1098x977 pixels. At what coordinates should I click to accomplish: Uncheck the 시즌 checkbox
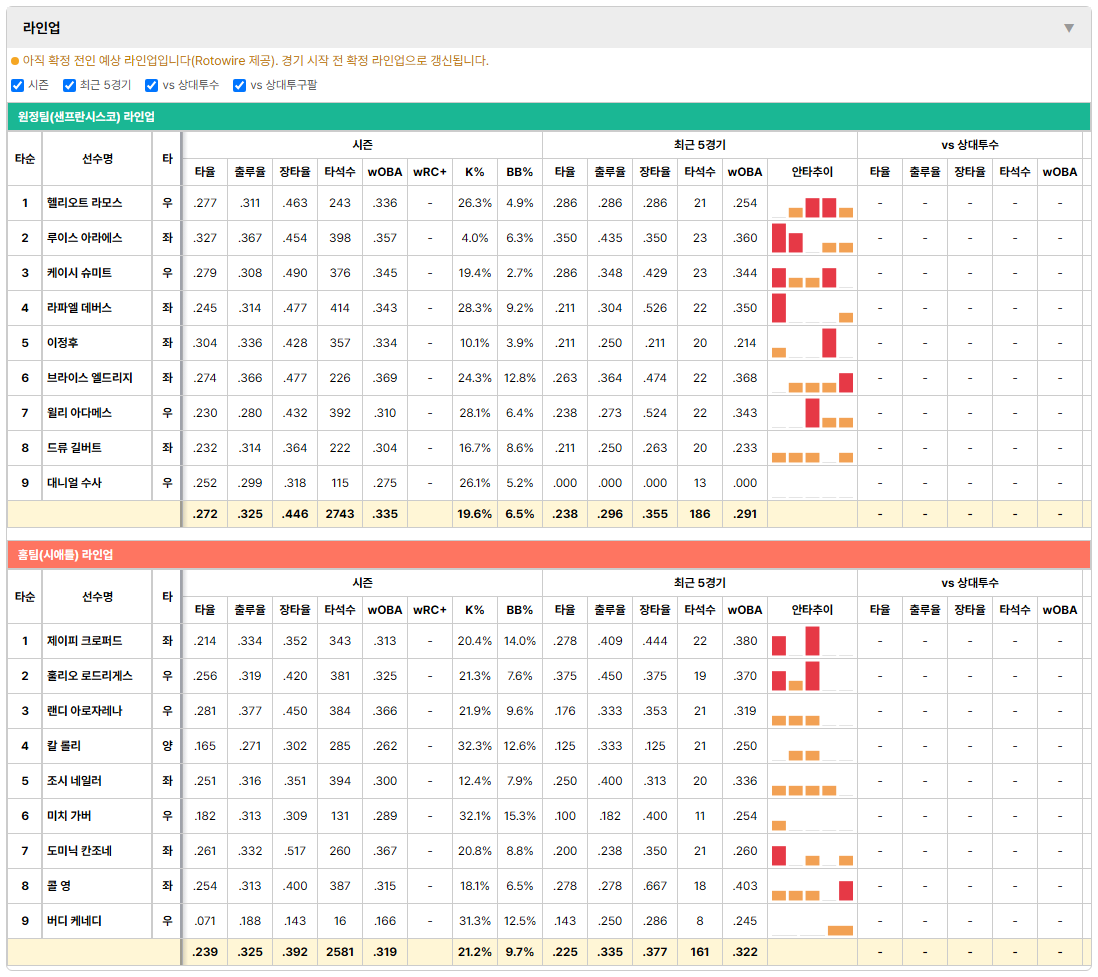[x=18, y=85]
